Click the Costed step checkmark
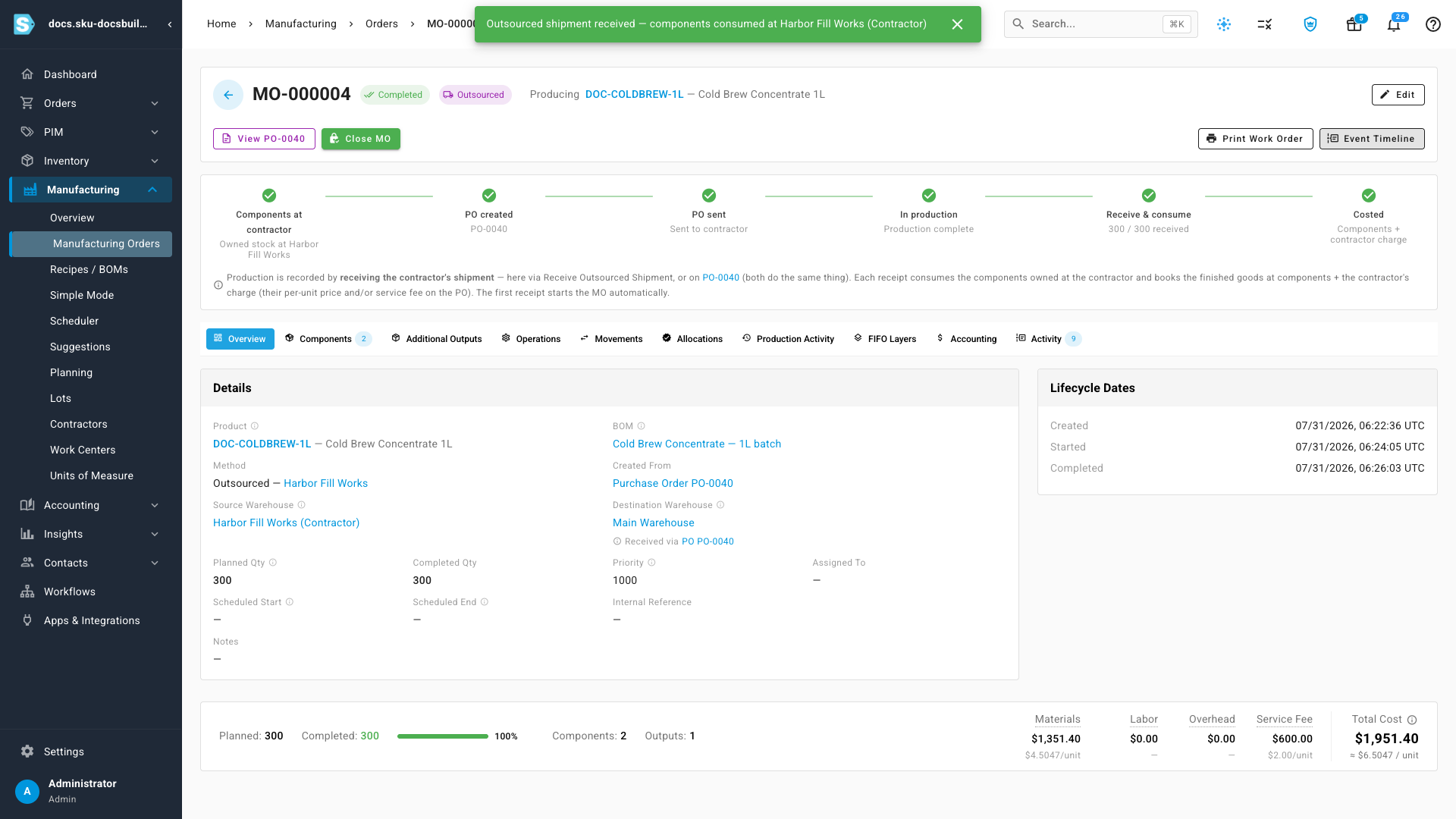The height and width of the screenshot is (819, 1456). click(1369, 196)
